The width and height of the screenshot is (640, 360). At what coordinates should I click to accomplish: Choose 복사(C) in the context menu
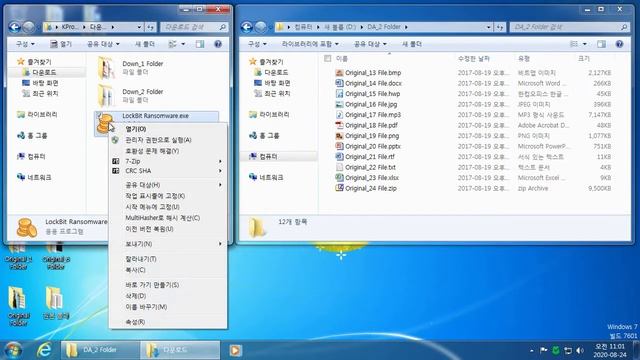[x=168, y=270]
